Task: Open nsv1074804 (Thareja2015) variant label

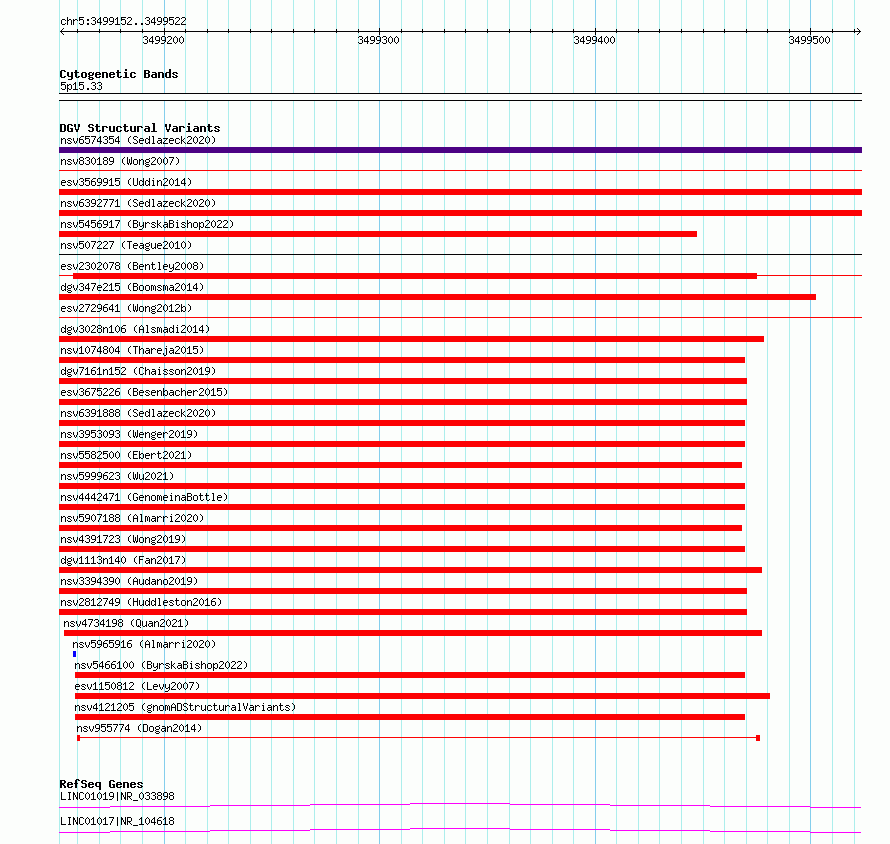Action: pyautogui.click(x=132, y=350)
